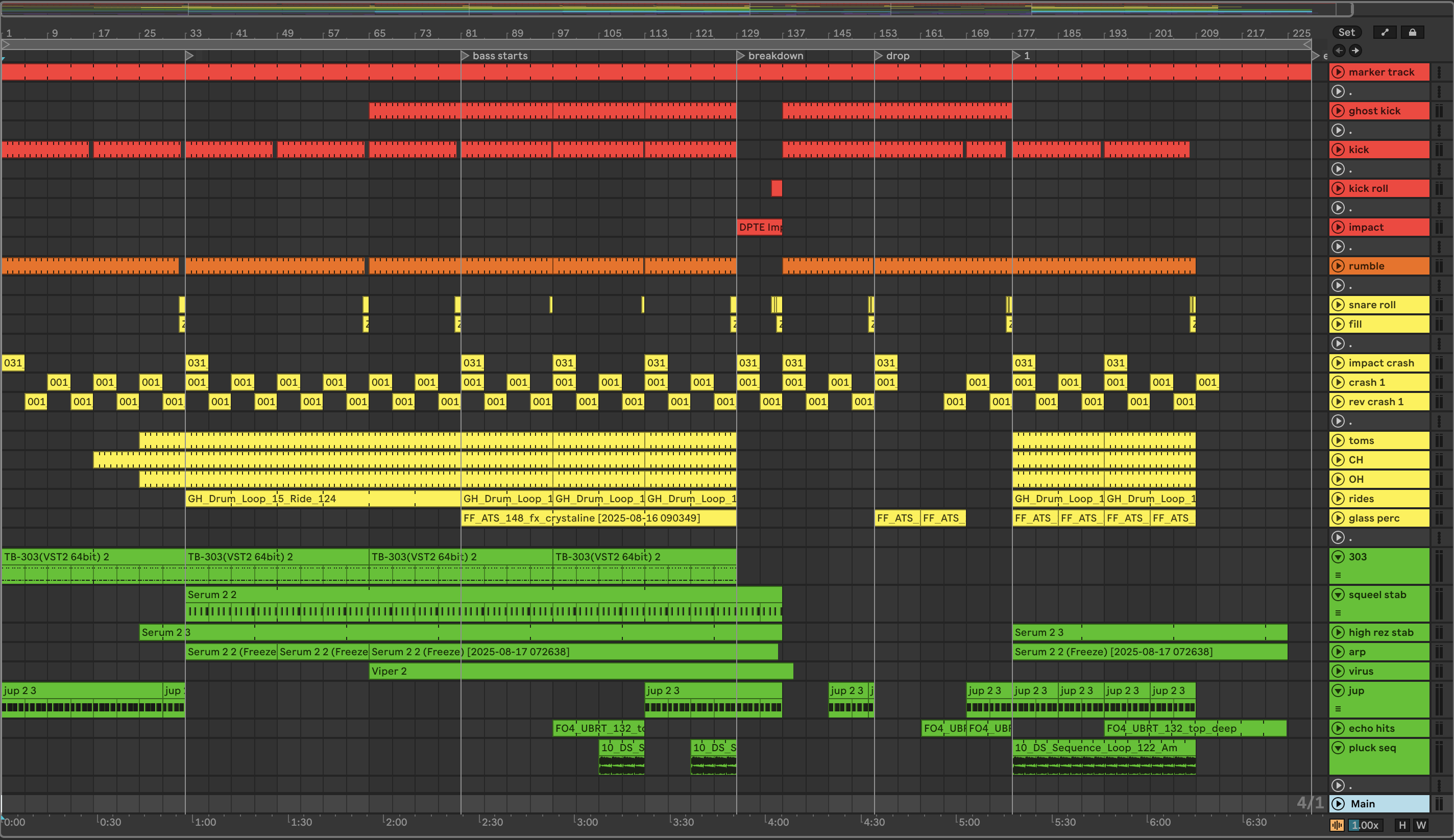Click the pluck seq track fold arrow
Viewport: 1454px width, 840px height.
pyautogui.click(x=1338, y=748)
